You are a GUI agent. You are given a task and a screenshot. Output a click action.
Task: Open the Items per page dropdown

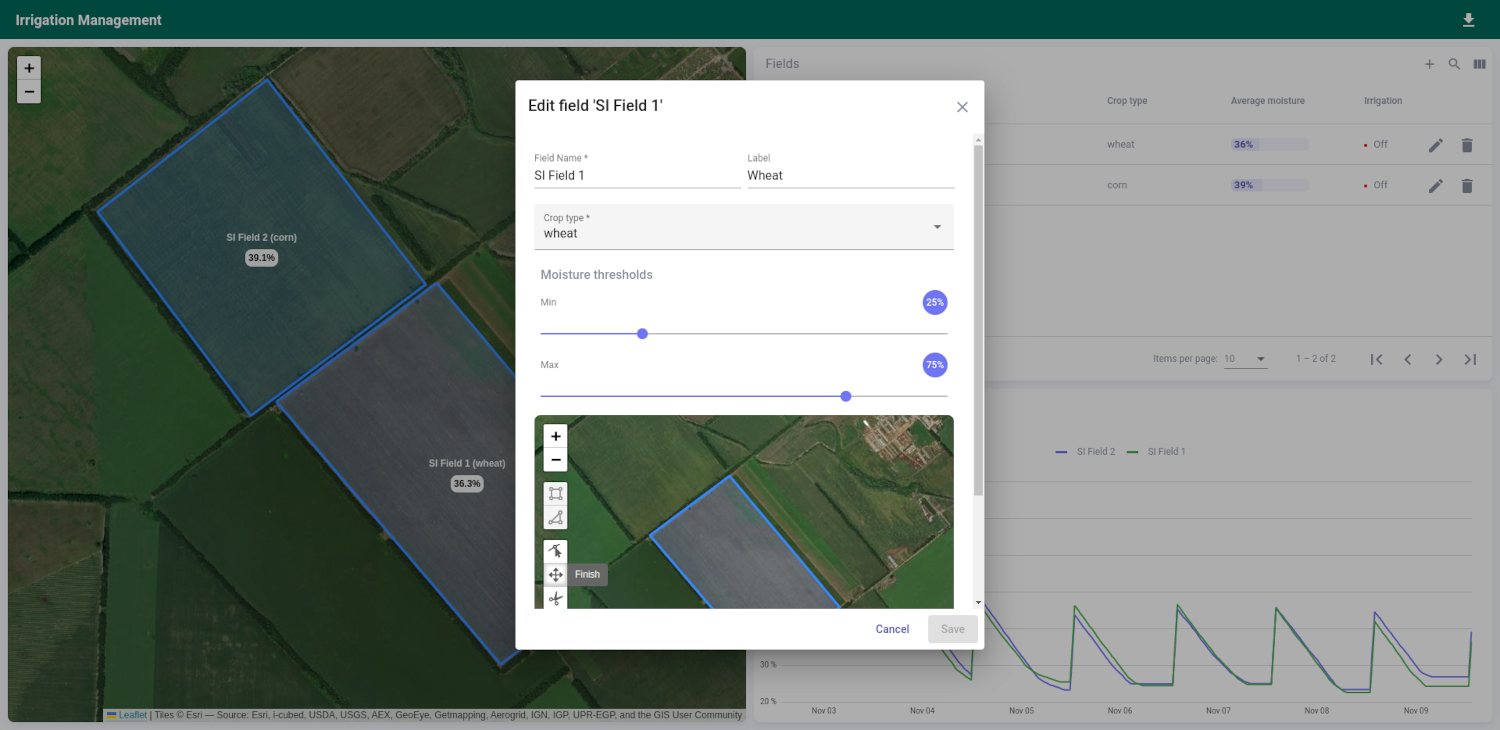(x=1245, y=359)
